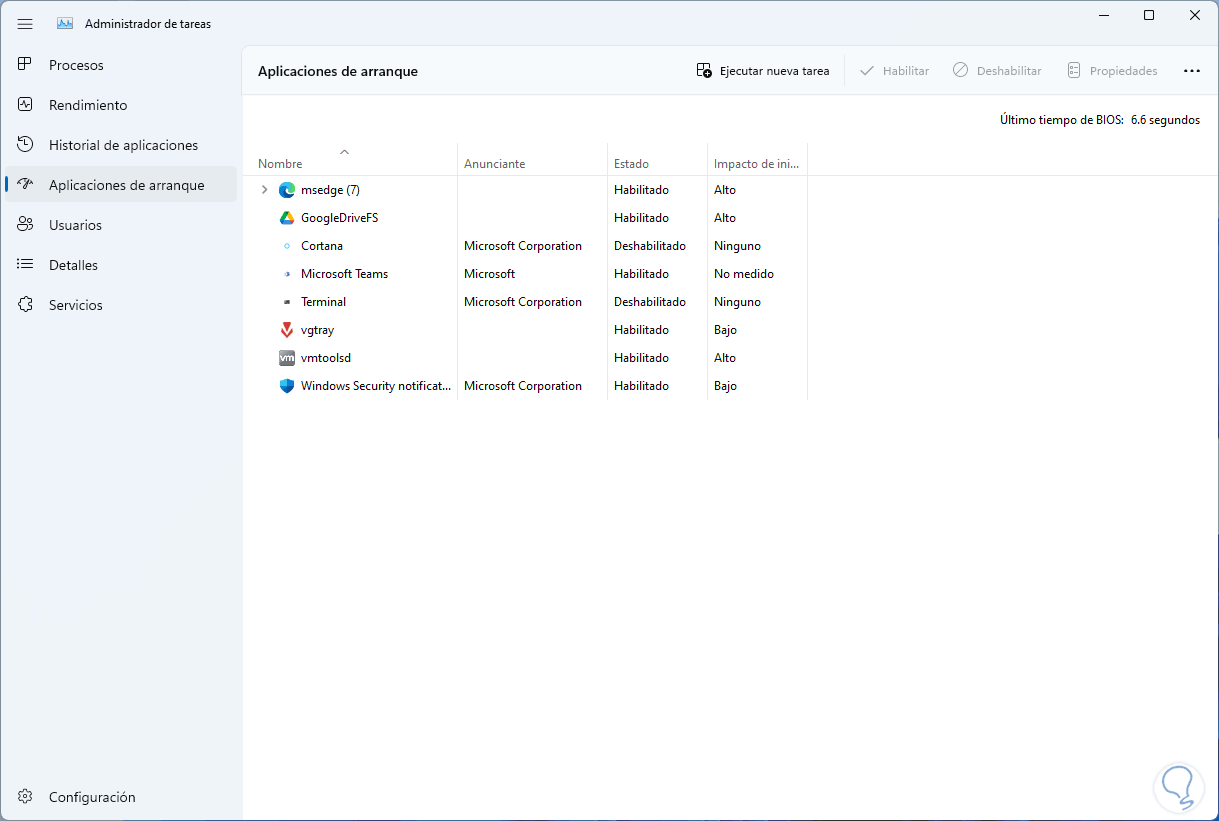The image size is (1219, 821).
Task: Click the msedge browser icon
Action: tap(287, 190)
